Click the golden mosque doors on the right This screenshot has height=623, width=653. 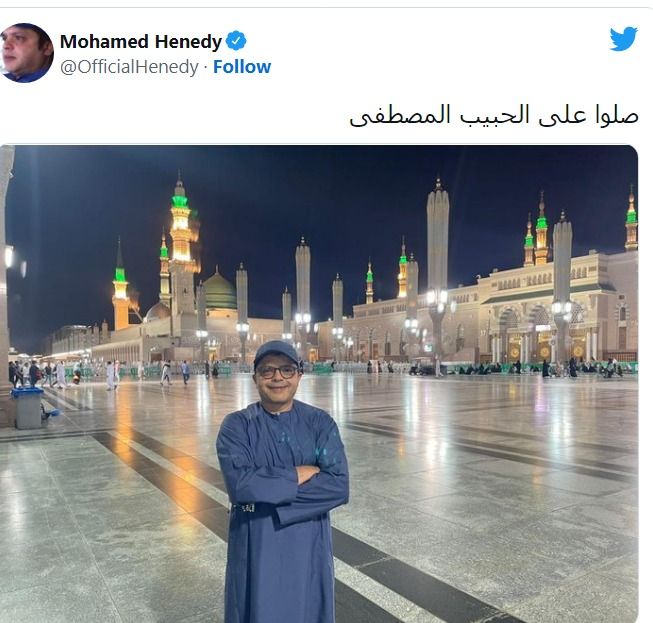point(544,346)
